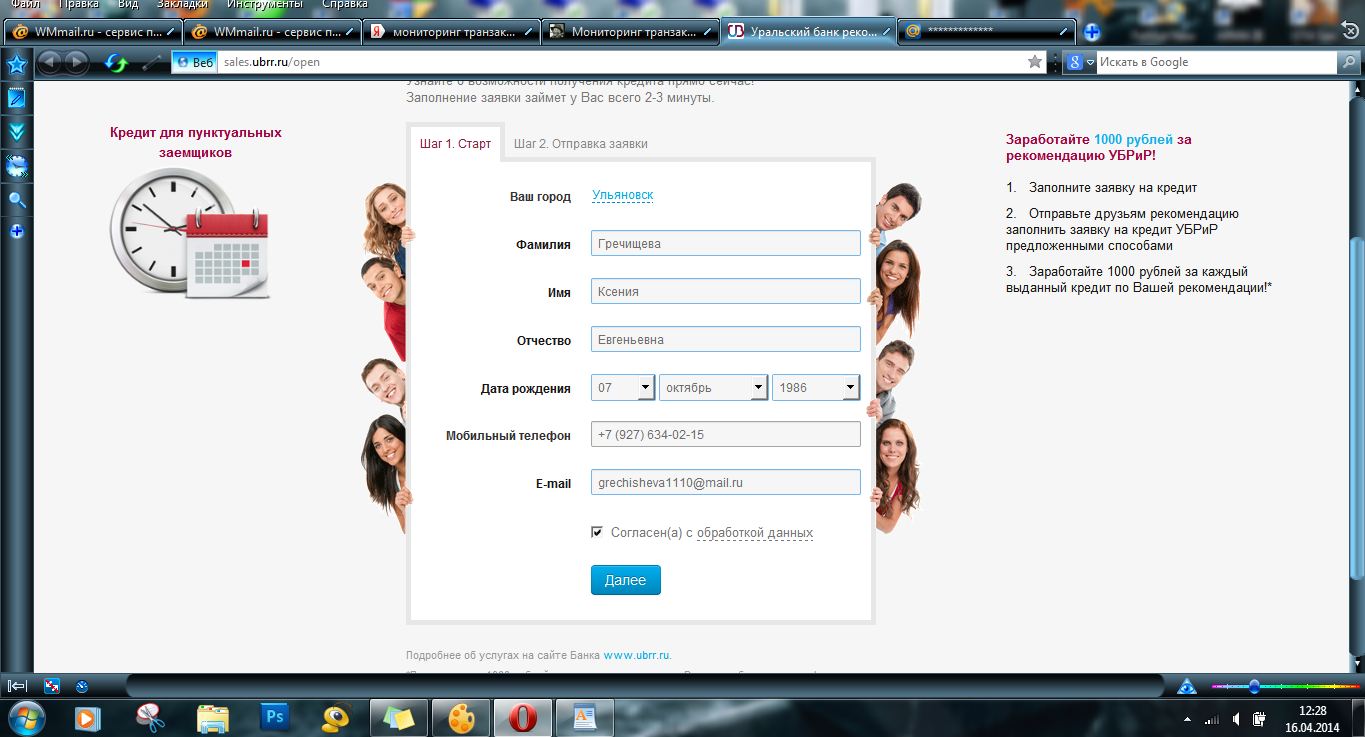1365x737 pixels.
Task: Add a new panel to the sidebar
Action: [x=16, y=232]
